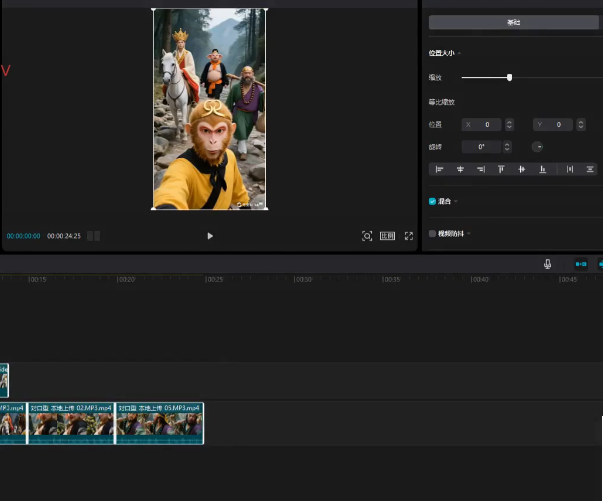603x501 pixels.
Task: Click the total duration 00:00:24:25
Action: tap(64, 236)
